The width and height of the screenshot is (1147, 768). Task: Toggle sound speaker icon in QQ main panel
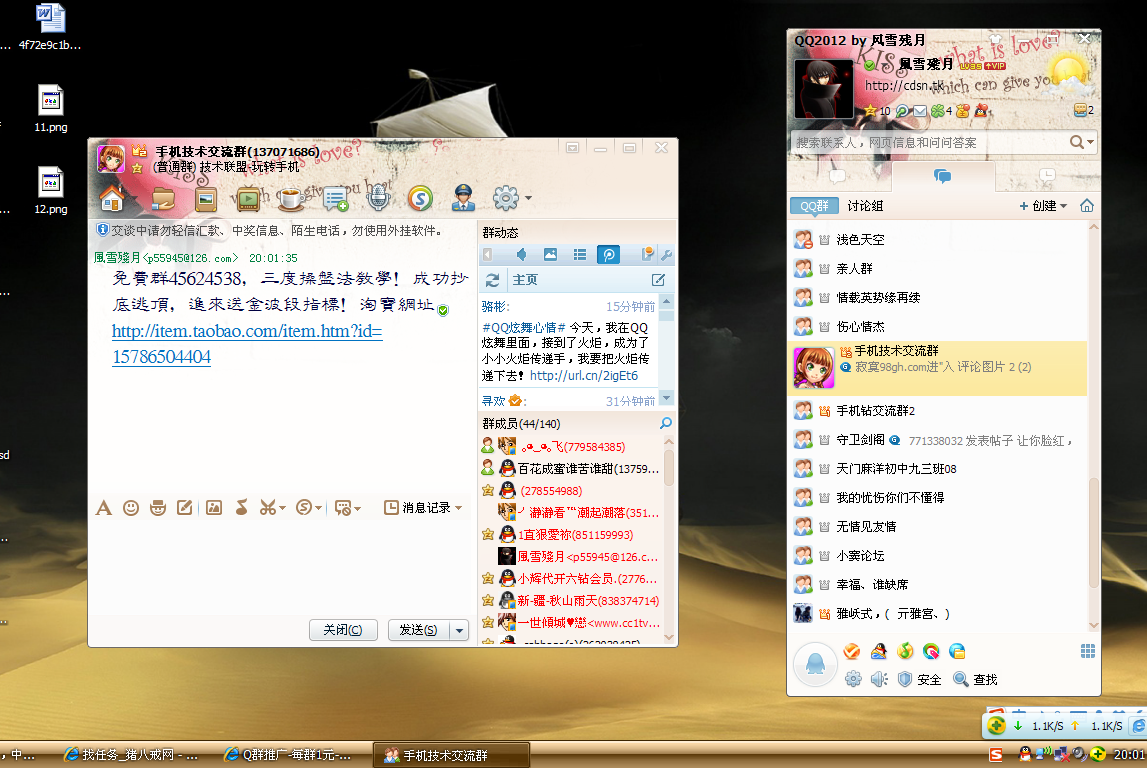pyautogui.click(x=879, y=679)
